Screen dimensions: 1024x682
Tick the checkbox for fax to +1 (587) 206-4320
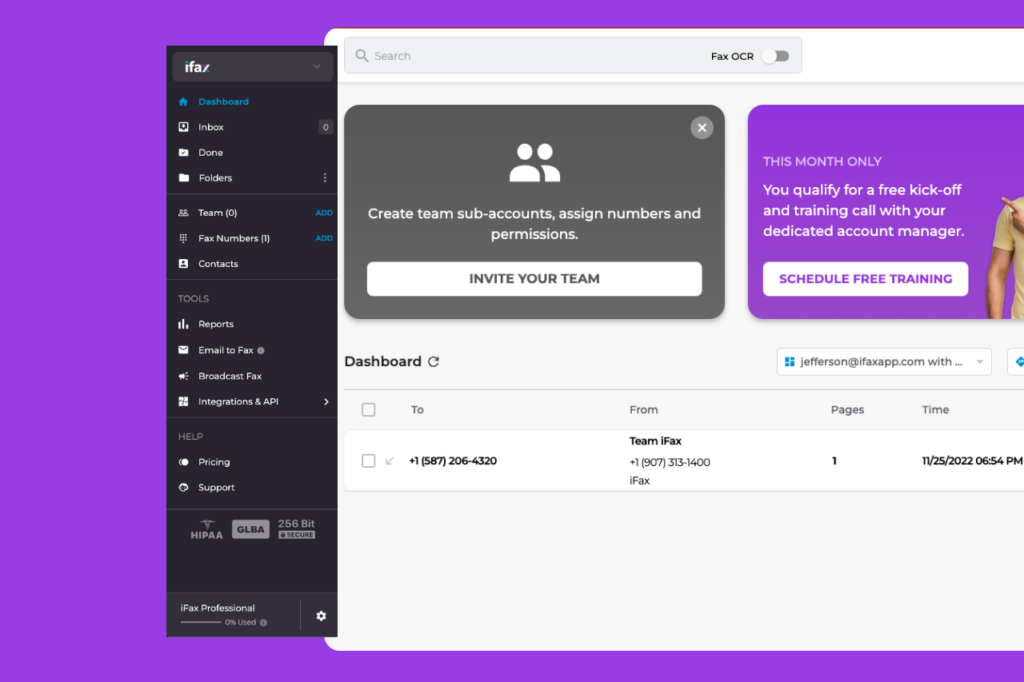368,461
